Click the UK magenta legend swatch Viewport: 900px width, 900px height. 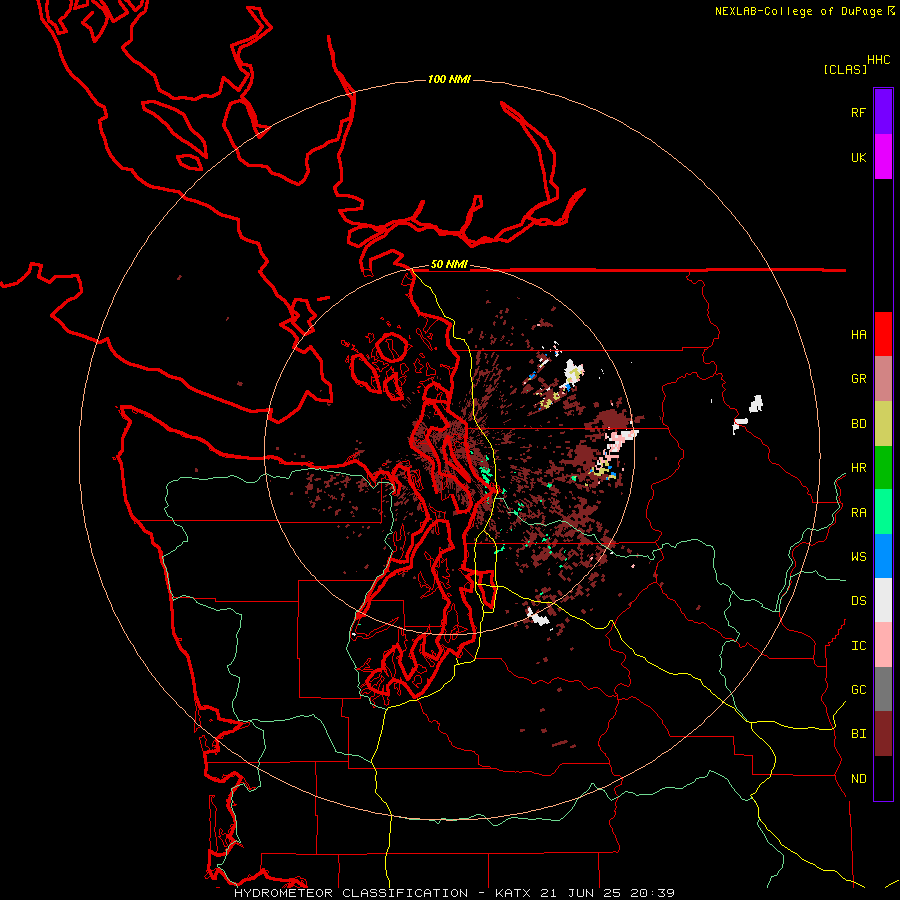tap(883, 157)
